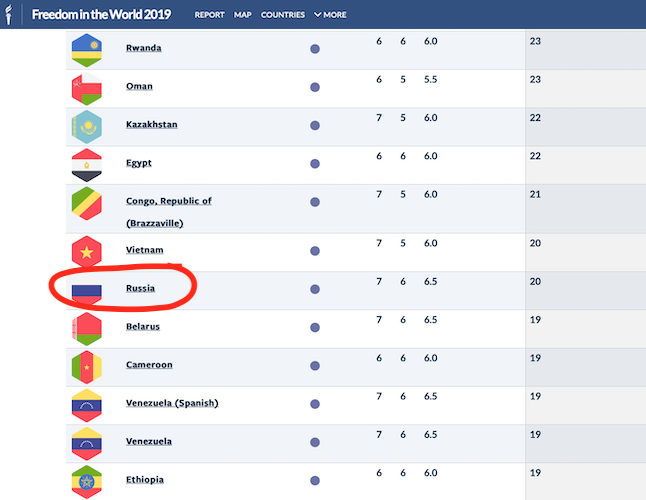Click the Ethiopia flag icon
This screenshot has height=500, width=646.
coord(86,481)
